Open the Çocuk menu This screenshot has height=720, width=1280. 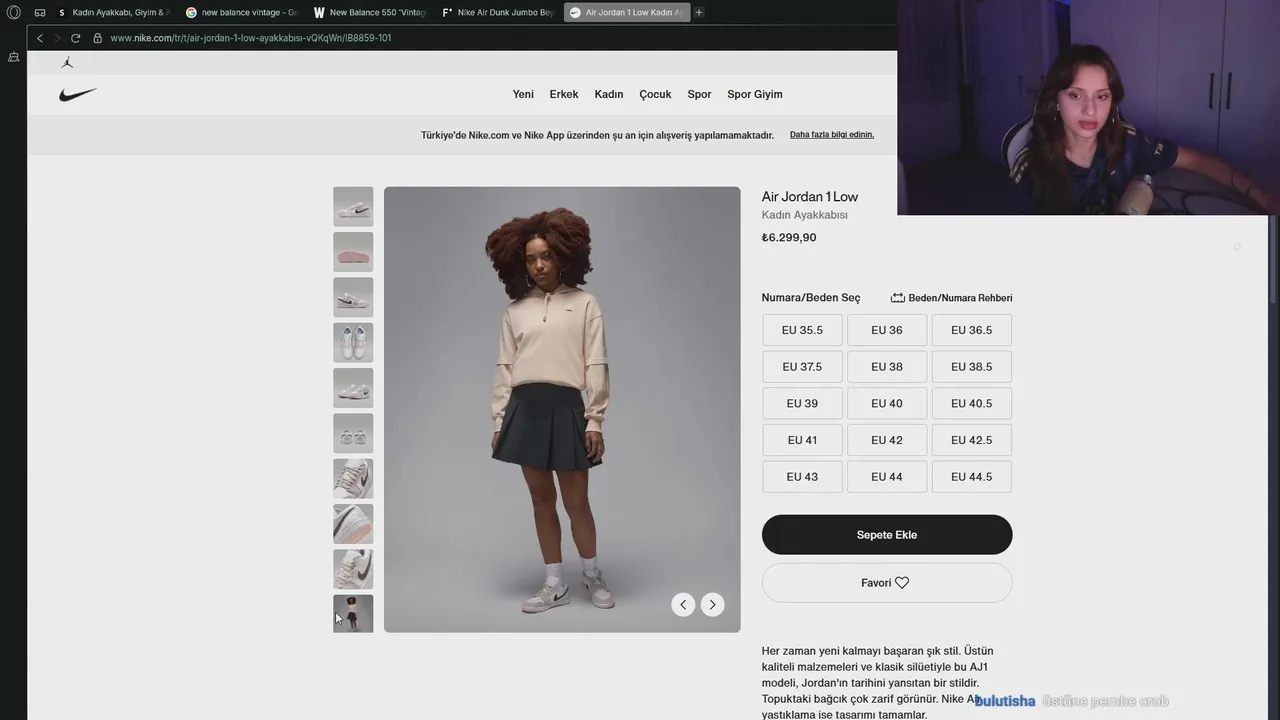(x=655, y=94)
